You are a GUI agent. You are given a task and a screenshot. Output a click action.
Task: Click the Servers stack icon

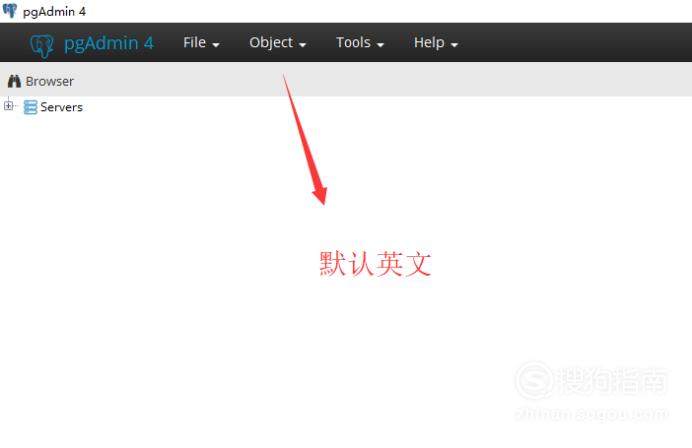[30, 107]
